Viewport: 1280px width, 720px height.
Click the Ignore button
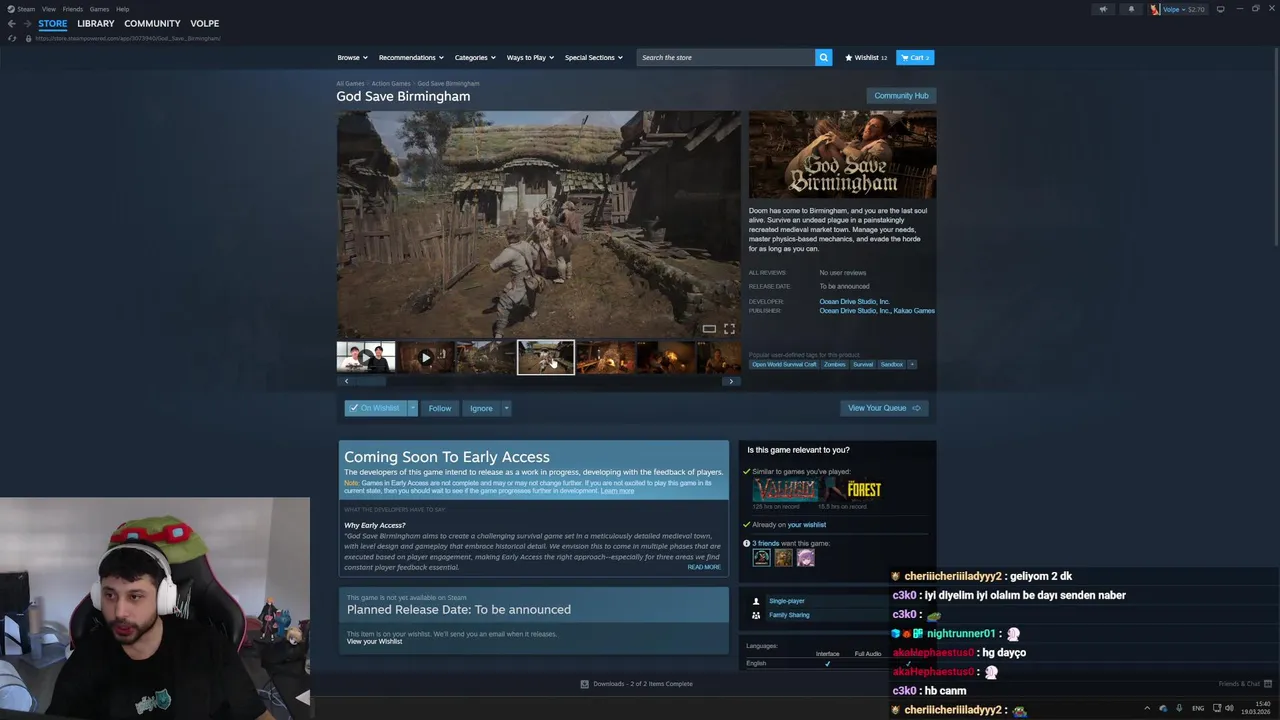pyautogui.click(x=481, y=408)
